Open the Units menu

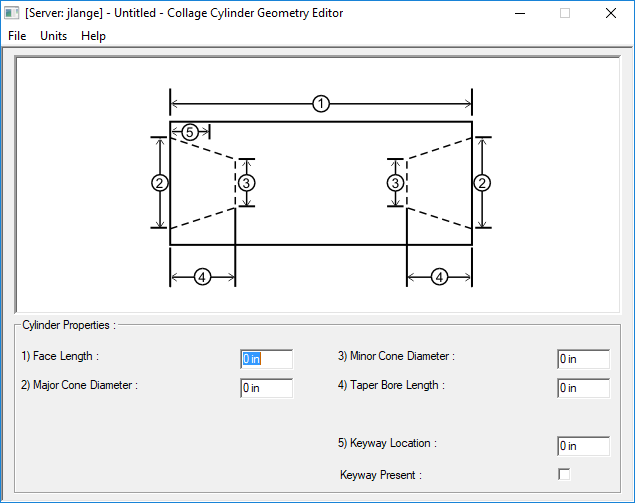pos(53,36)
